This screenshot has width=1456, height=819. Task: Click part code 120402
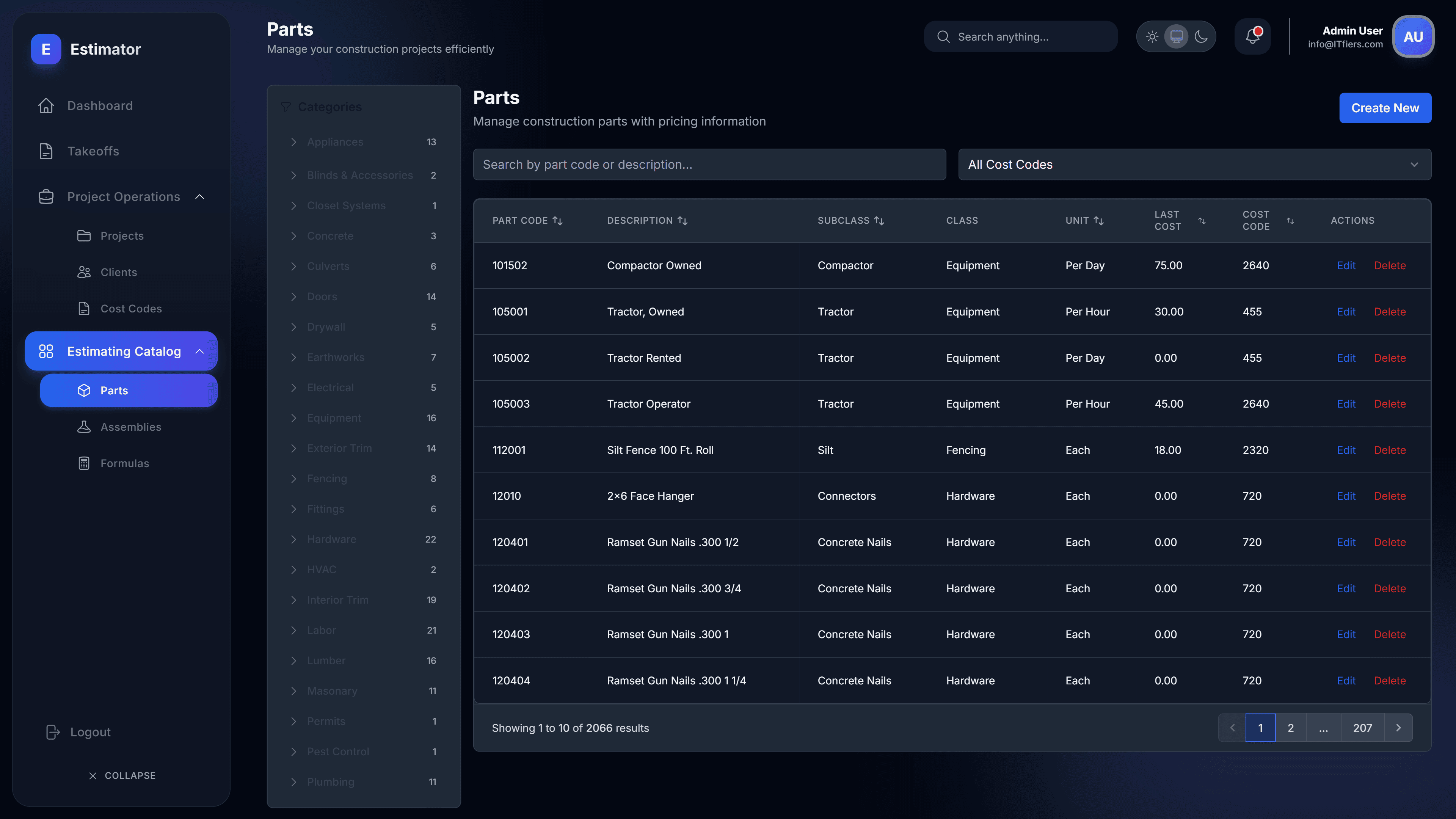tap(511, 588)
